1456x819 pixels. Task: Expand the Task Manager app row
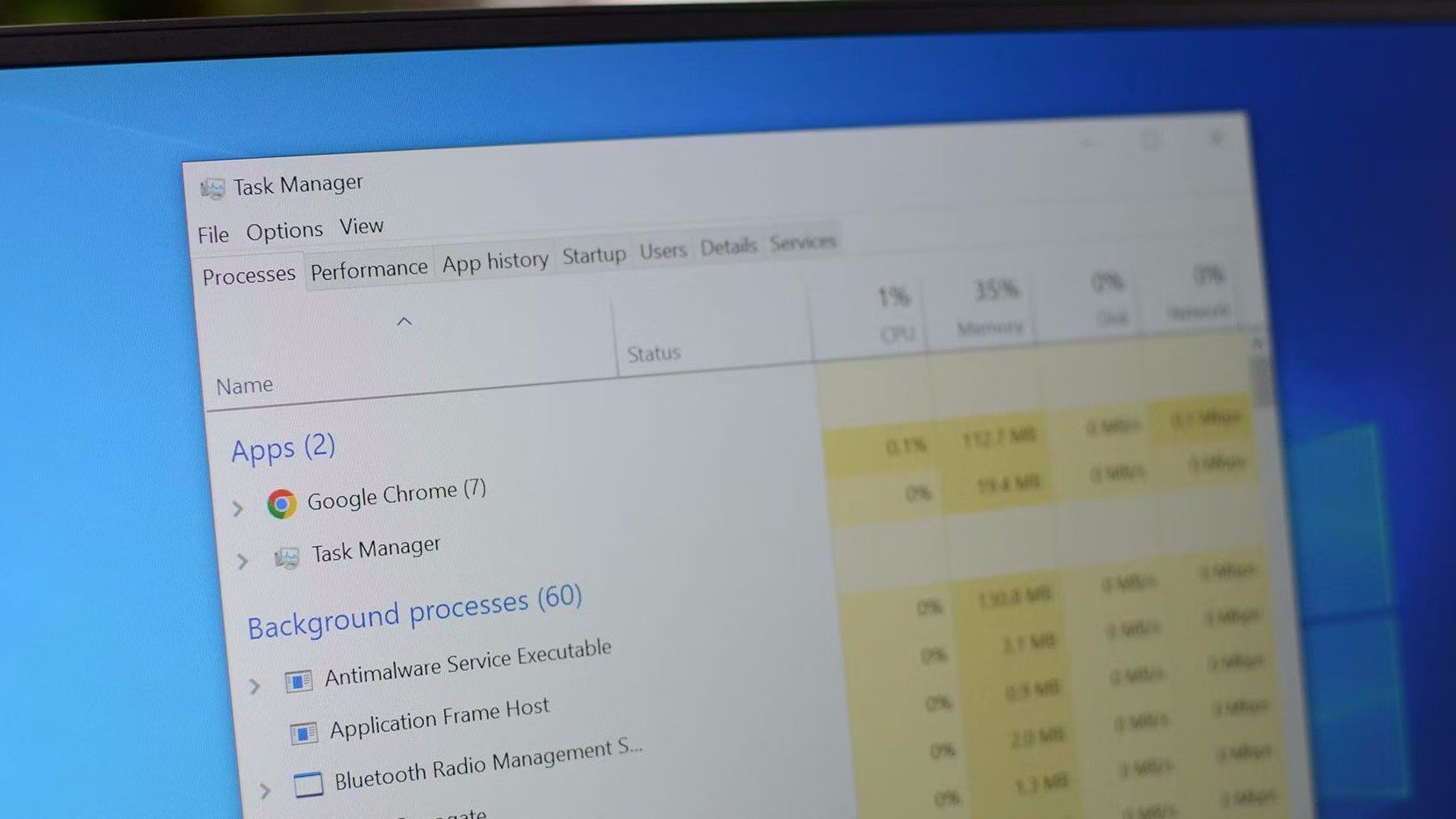click(x=243, y=561)
